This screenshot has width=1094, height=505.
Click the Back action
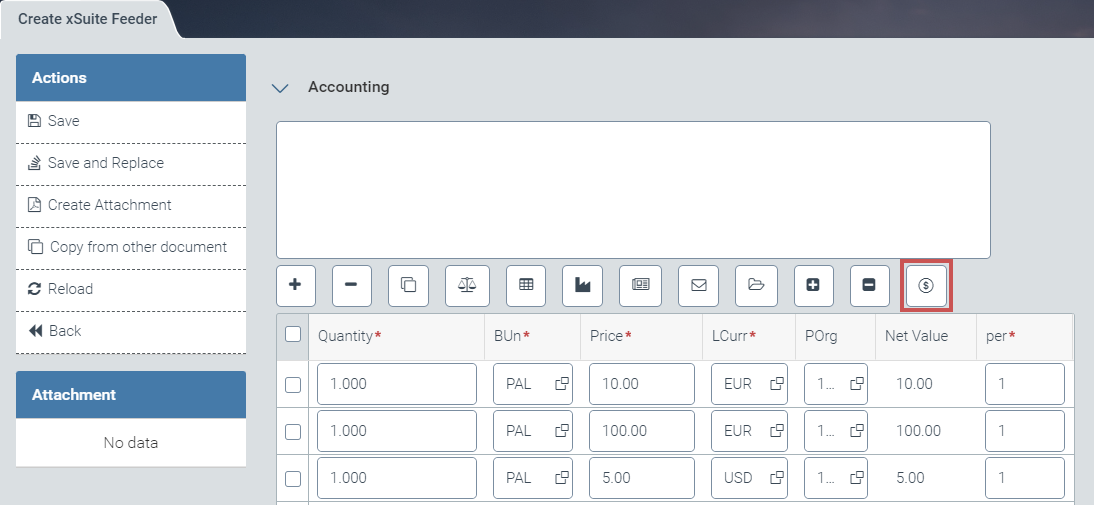pyautogui.click(x=65, y=331)
